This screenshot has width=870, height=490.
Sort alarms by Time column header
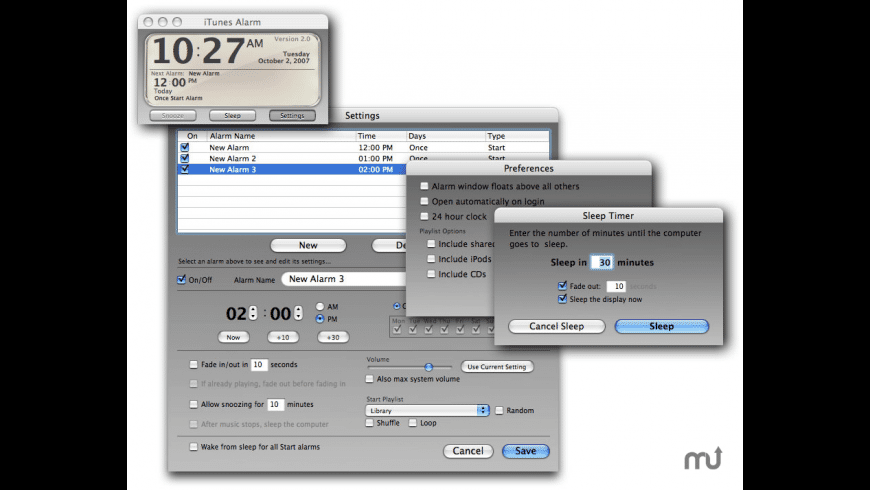point(367,136)
